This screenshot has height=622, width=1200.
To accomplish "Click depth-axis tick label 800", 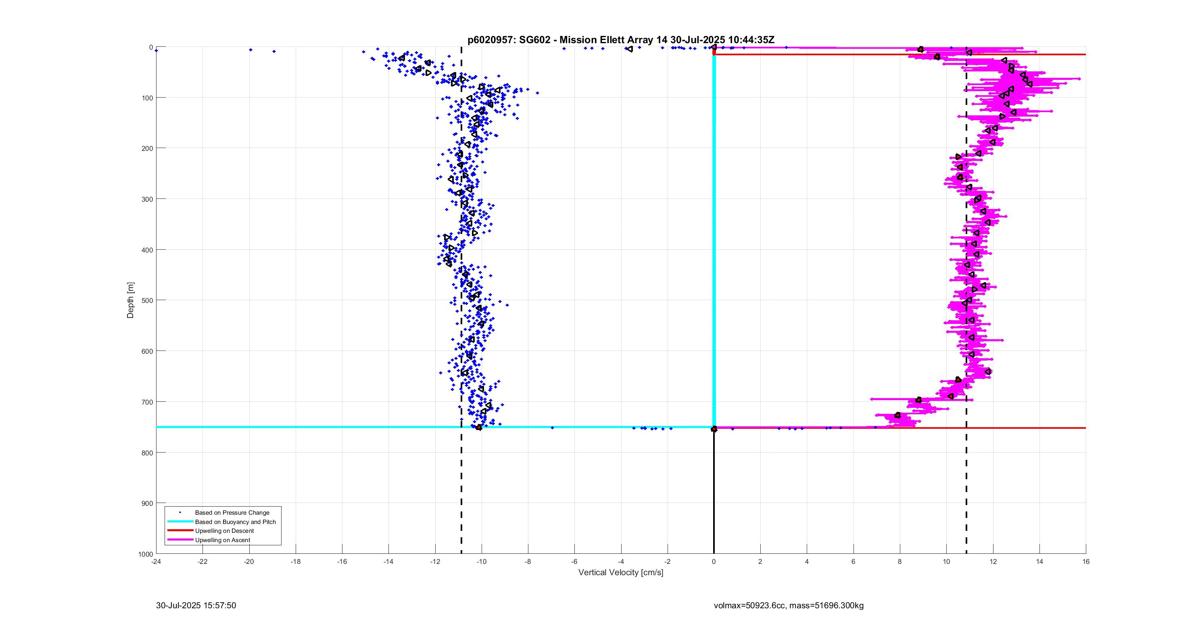I will (146, 452).
